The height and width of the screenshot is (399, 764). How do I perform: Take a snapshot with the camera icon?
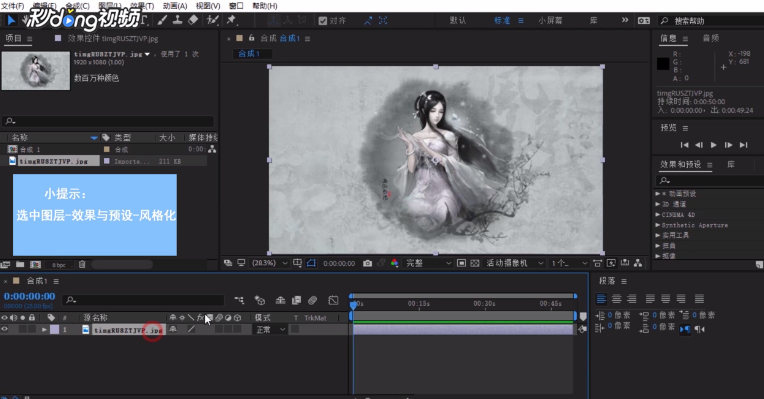pyautogui.click(x=367, y=263)
